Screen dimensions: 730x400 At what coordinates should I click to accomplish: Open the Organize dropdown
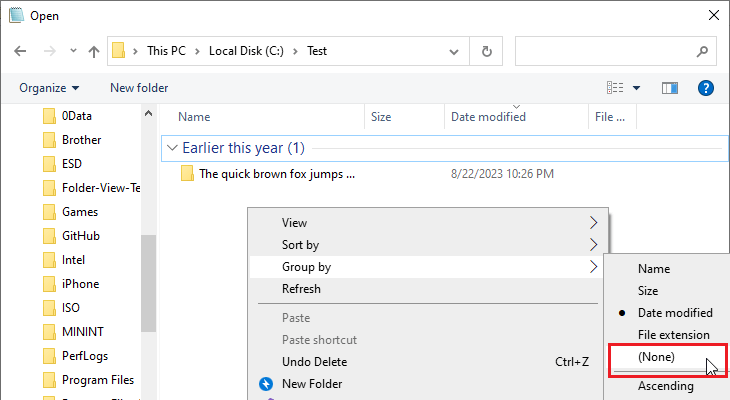click(x=49, y=88)
